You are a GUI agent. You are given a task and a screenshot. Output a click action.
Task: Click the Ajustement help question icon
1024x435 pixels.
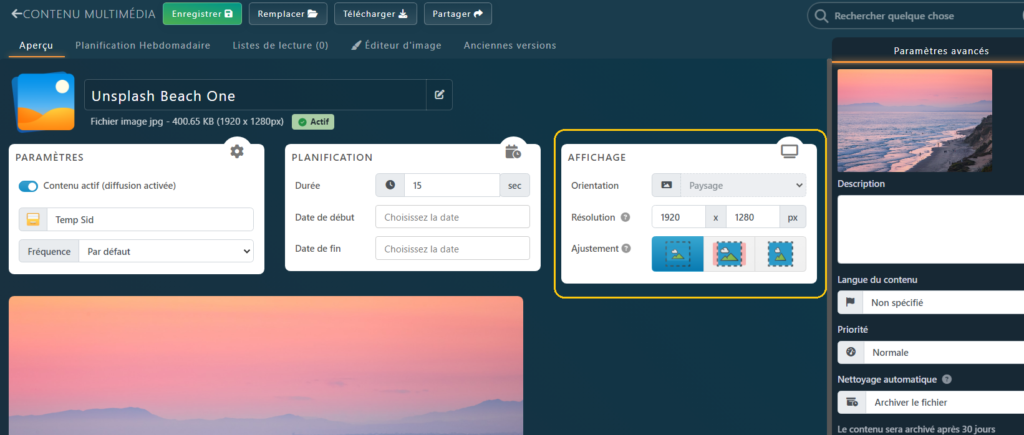click(626, 249)
